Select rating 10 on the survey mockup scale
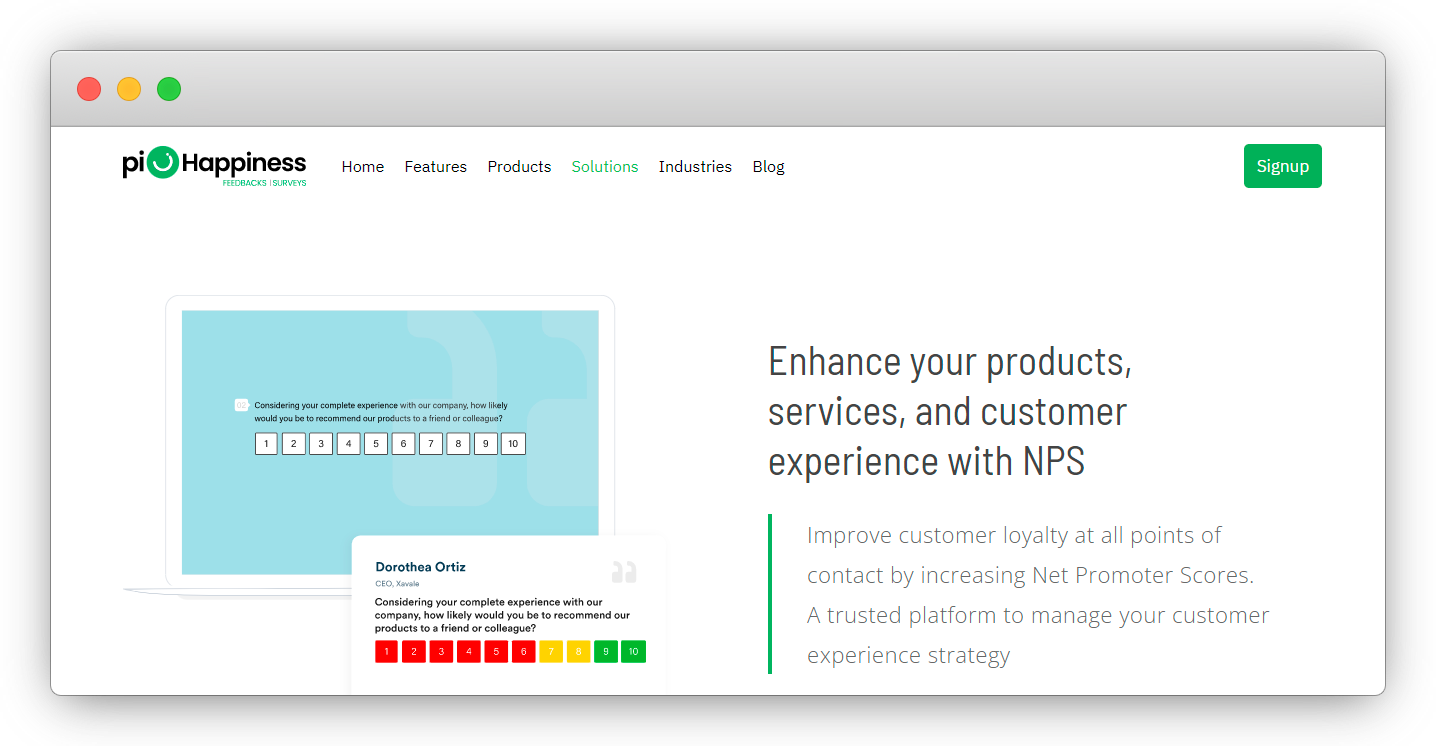Image resolution: width=1436 pixels, height=746 pixels. point(513,443)
